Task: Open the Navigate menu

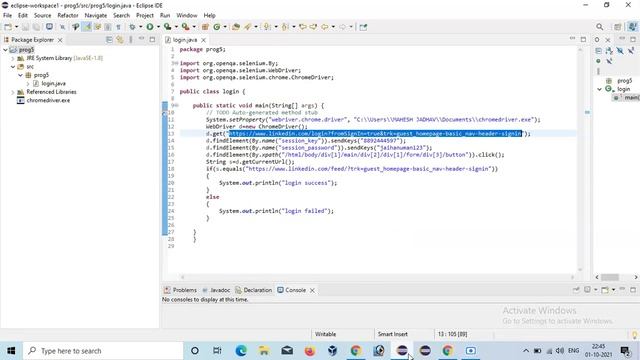Action: [x=96, y=15]
